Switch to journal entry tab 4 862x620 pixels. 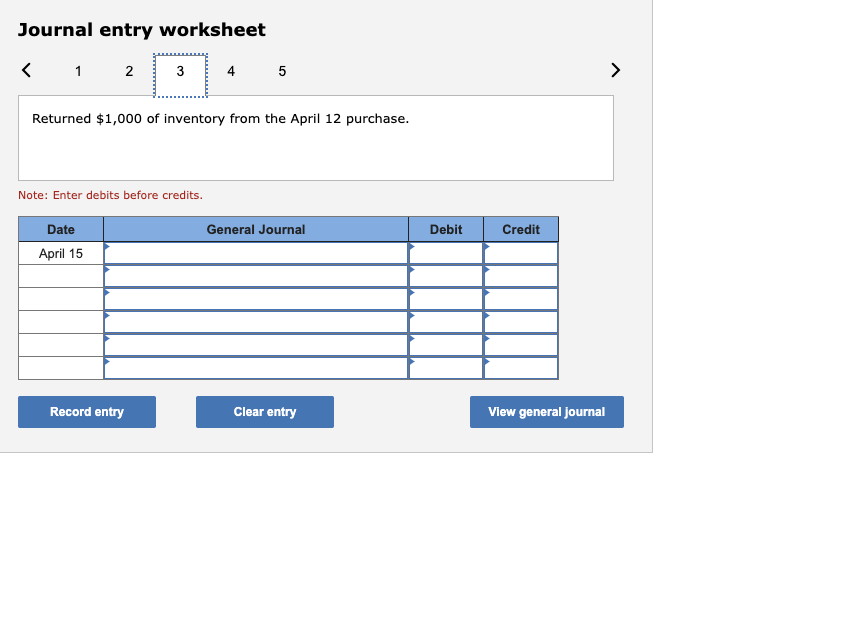[231, 71]
